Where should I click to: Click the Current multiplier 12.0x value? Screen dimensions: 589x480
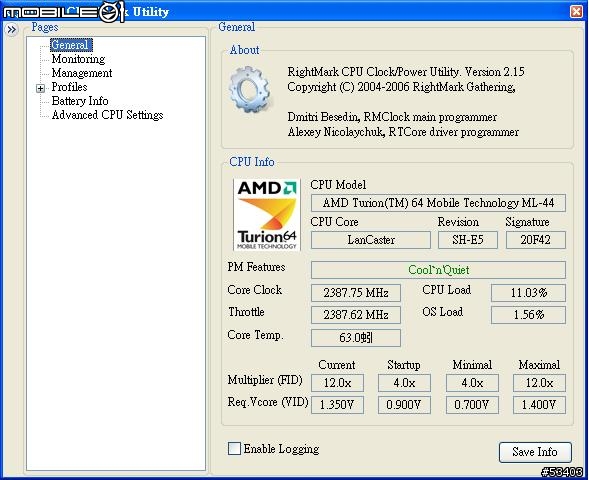click(337, 383)
